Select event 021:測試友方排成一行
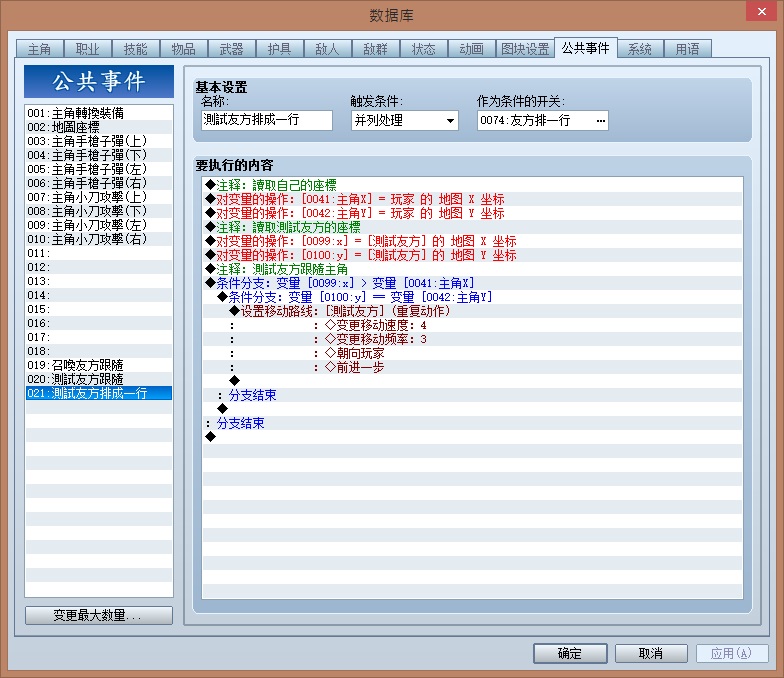This screenshot has width=784, height=678. pos(99,393)
